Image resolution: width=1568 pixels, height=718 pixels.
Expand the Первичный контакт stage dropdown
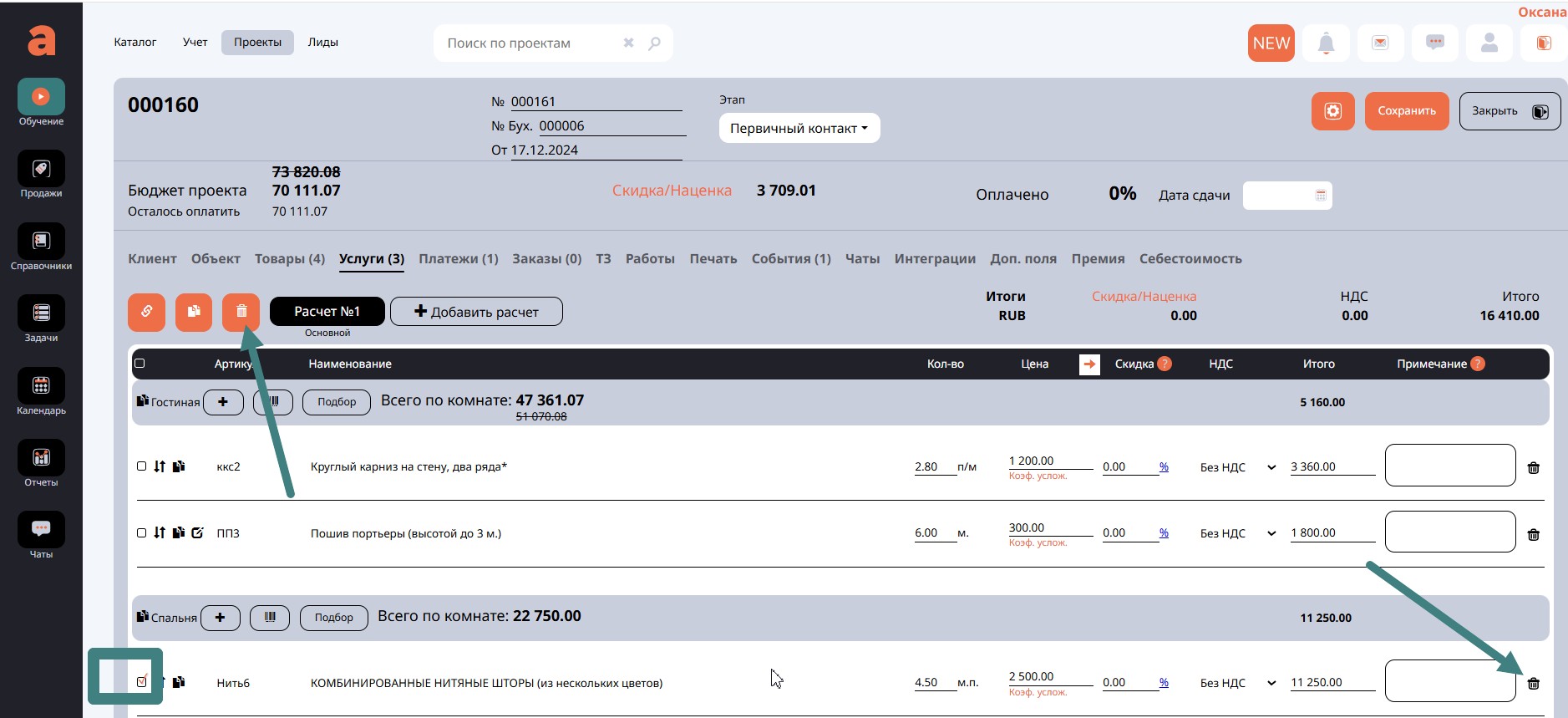799,128
